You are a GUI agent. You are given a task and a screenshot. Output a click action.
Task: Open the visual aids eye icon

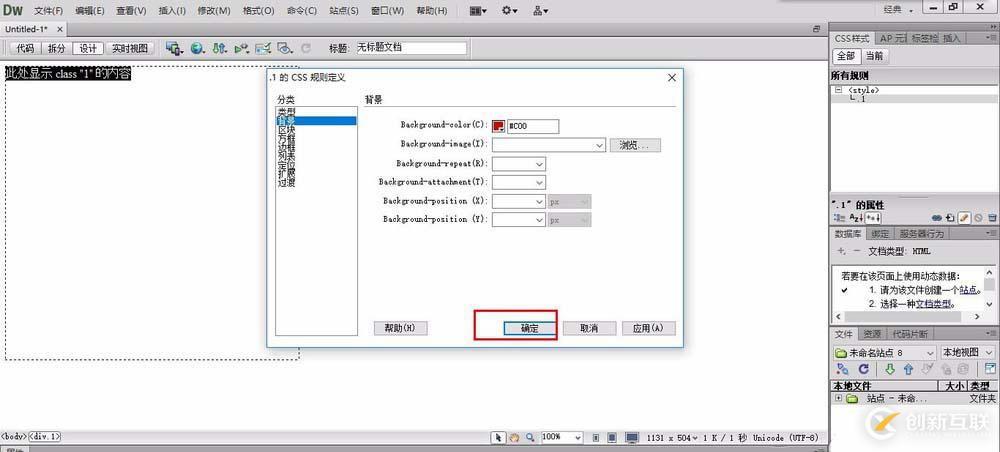(x=284, y=48)
